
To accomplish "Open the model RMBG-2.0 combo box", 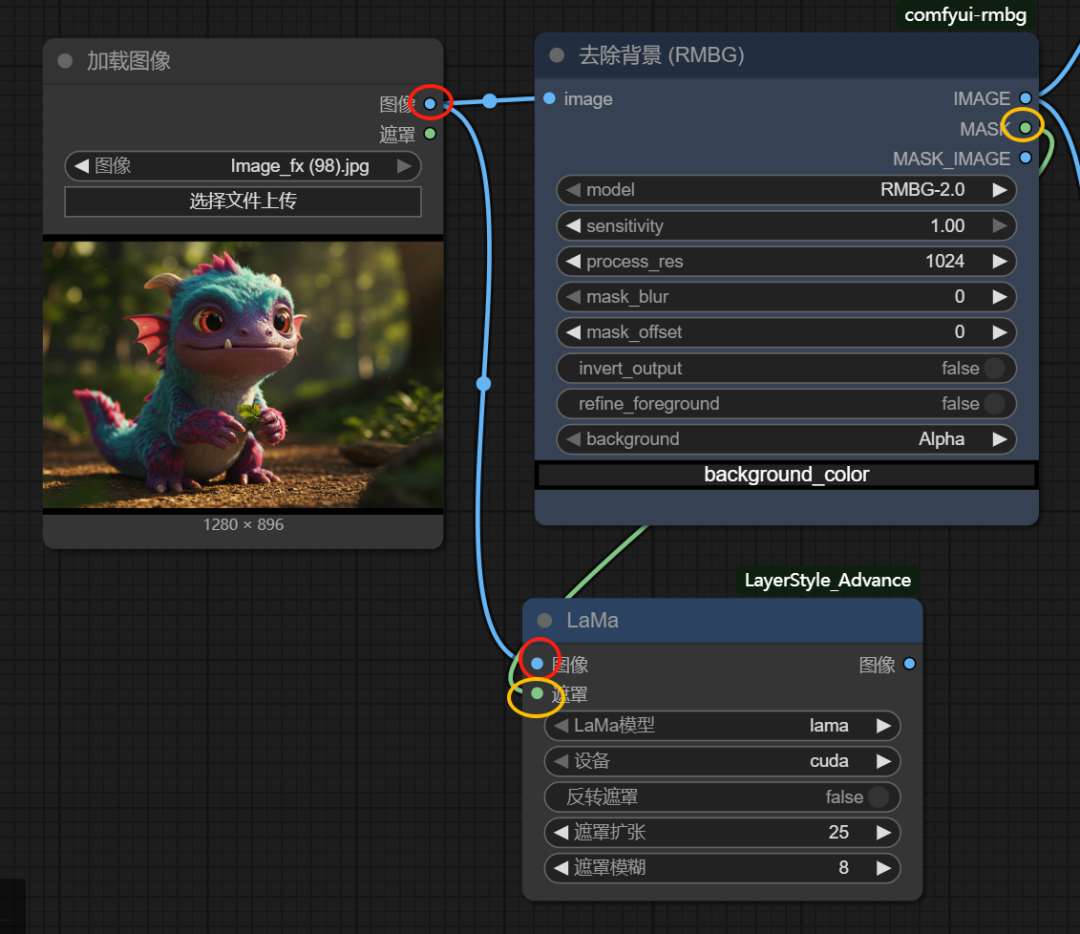I will coord(786,190).
